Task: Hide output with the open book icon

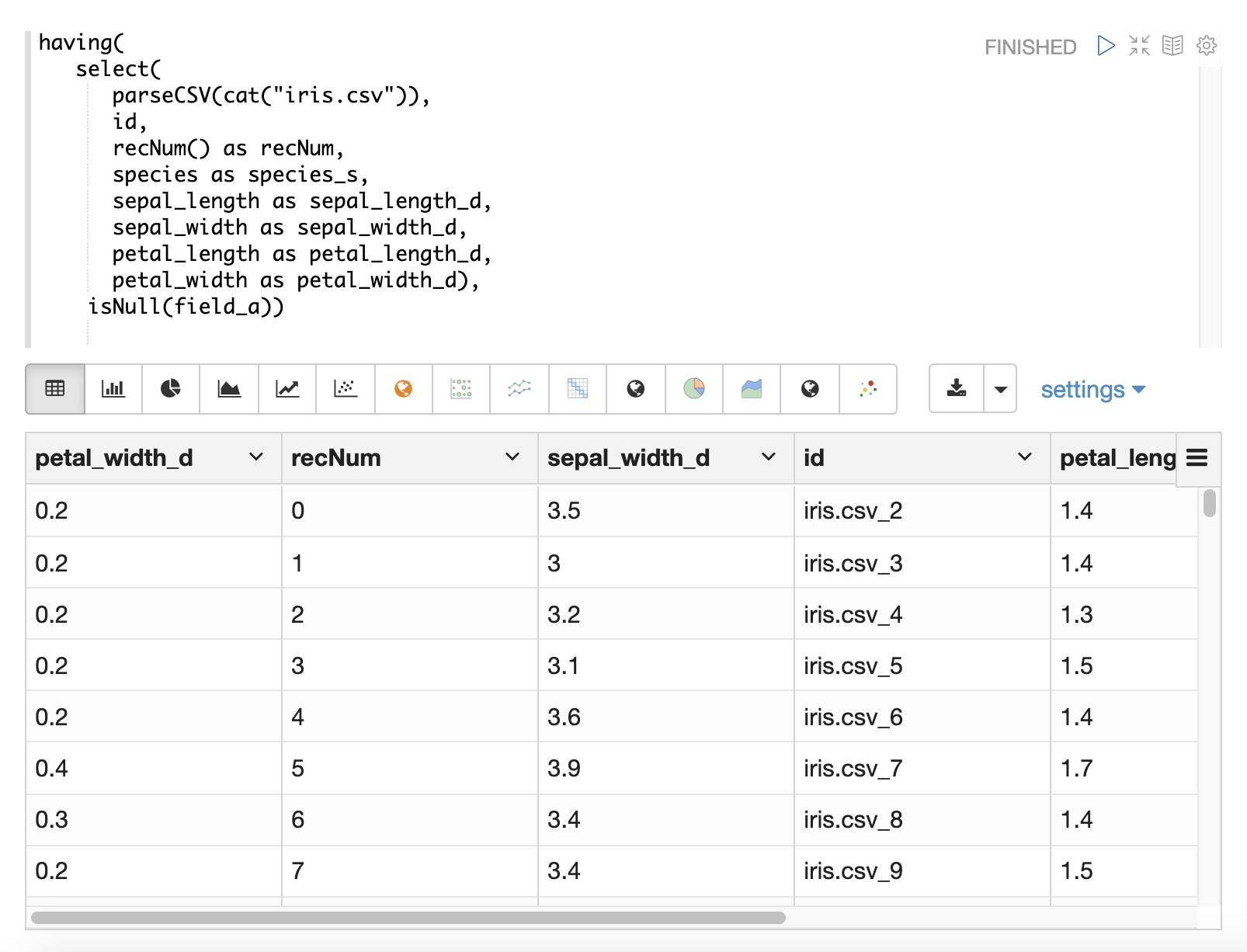Action: click(1172, 46)
